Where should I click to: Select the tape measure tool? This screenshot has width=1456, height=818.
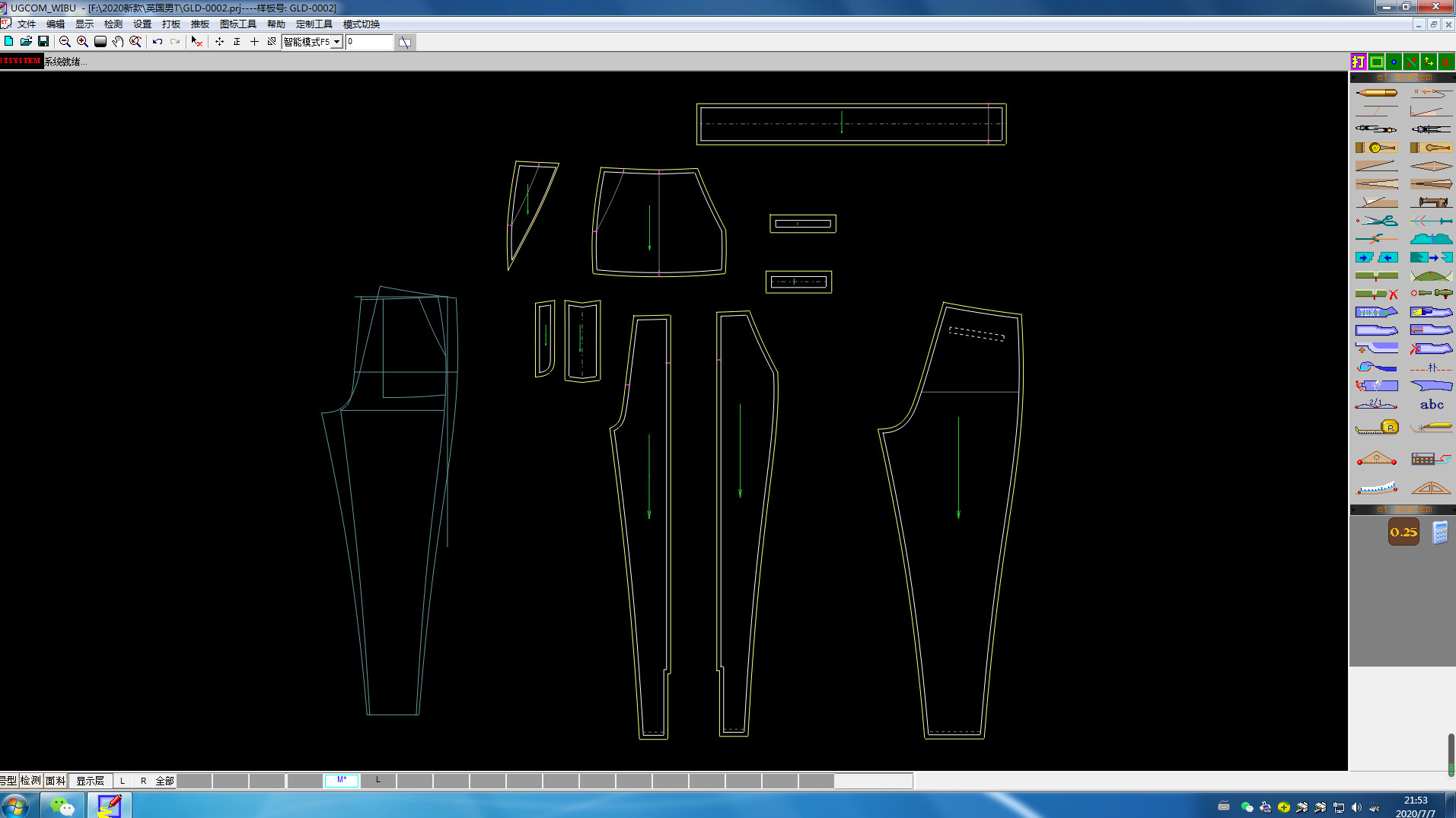pyautogui.click(x=1376, y=428)
